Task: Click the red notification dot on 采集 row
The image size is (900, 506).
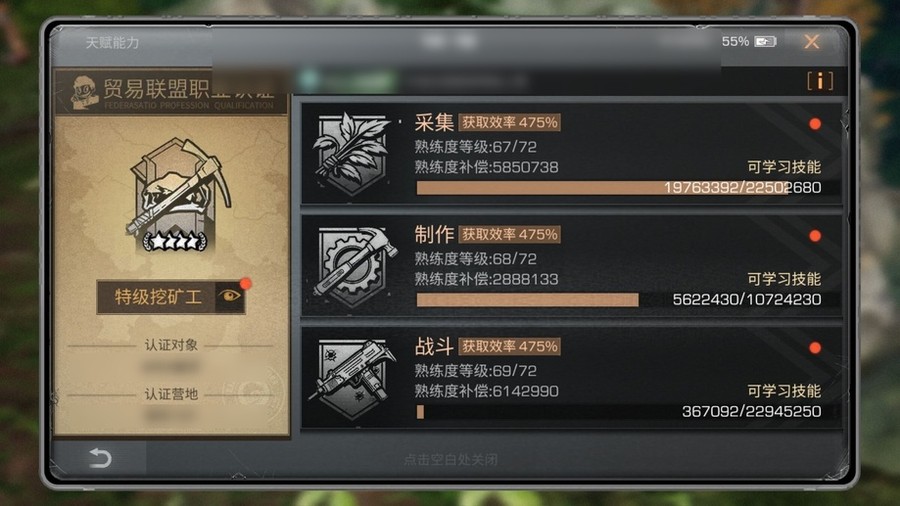Action: (x=814, y=124)
